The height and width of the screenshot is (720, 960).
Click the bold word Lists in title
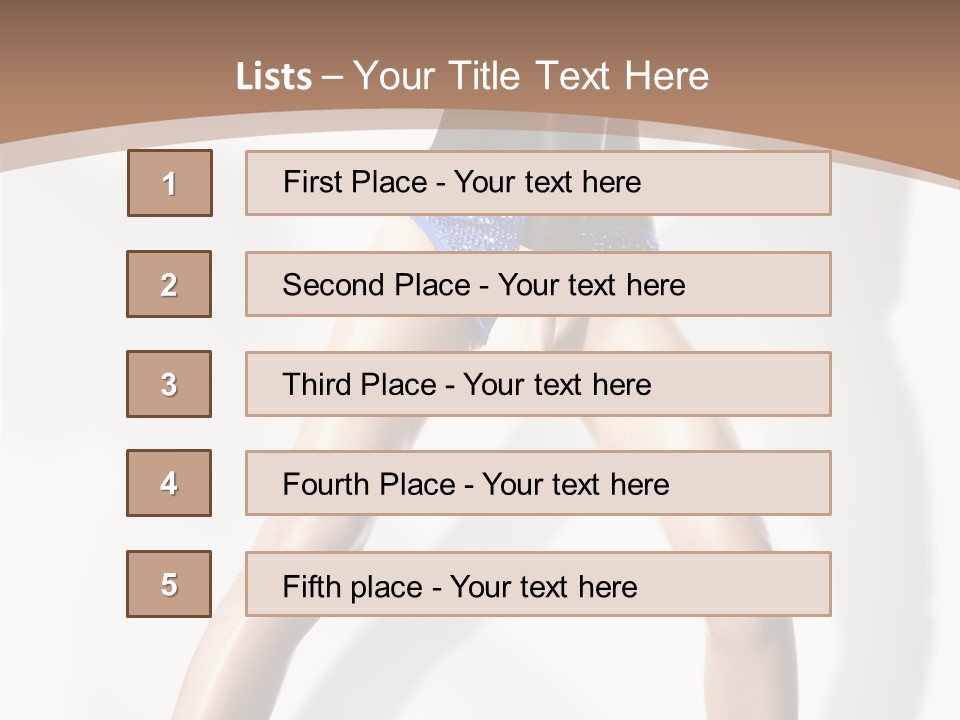pos(274,77)
